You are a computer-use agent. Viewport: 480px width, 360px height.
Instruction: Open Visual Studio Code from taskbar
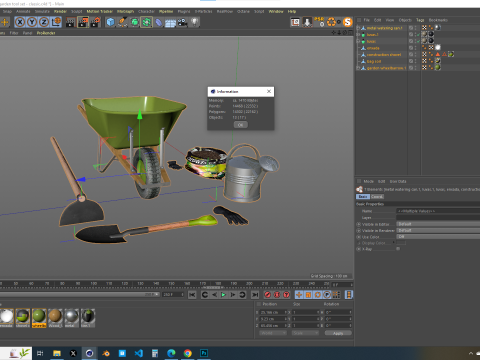tap(139, 353)
